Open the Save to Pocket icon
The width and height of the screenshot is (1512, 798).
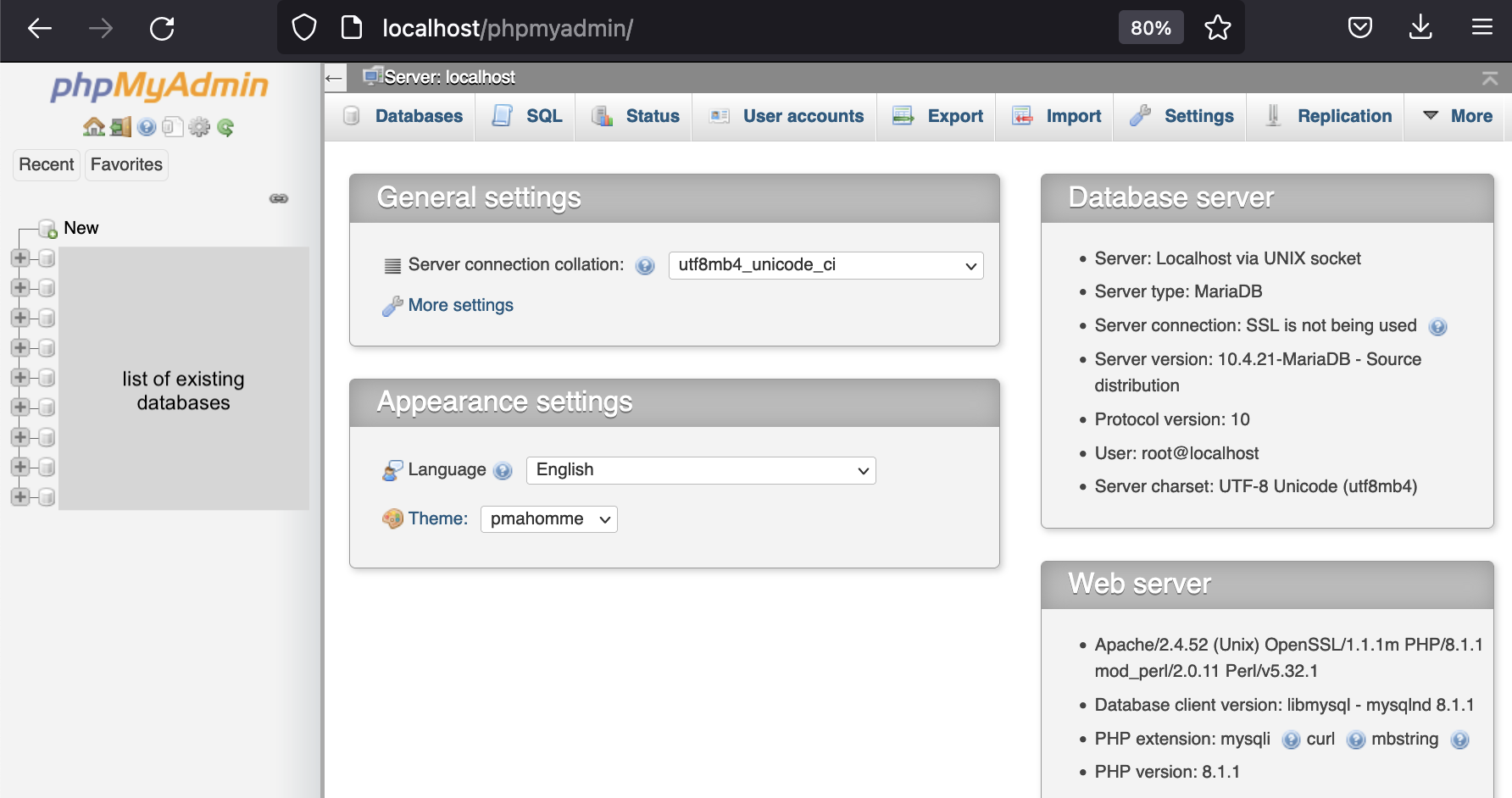[1360, 28]
